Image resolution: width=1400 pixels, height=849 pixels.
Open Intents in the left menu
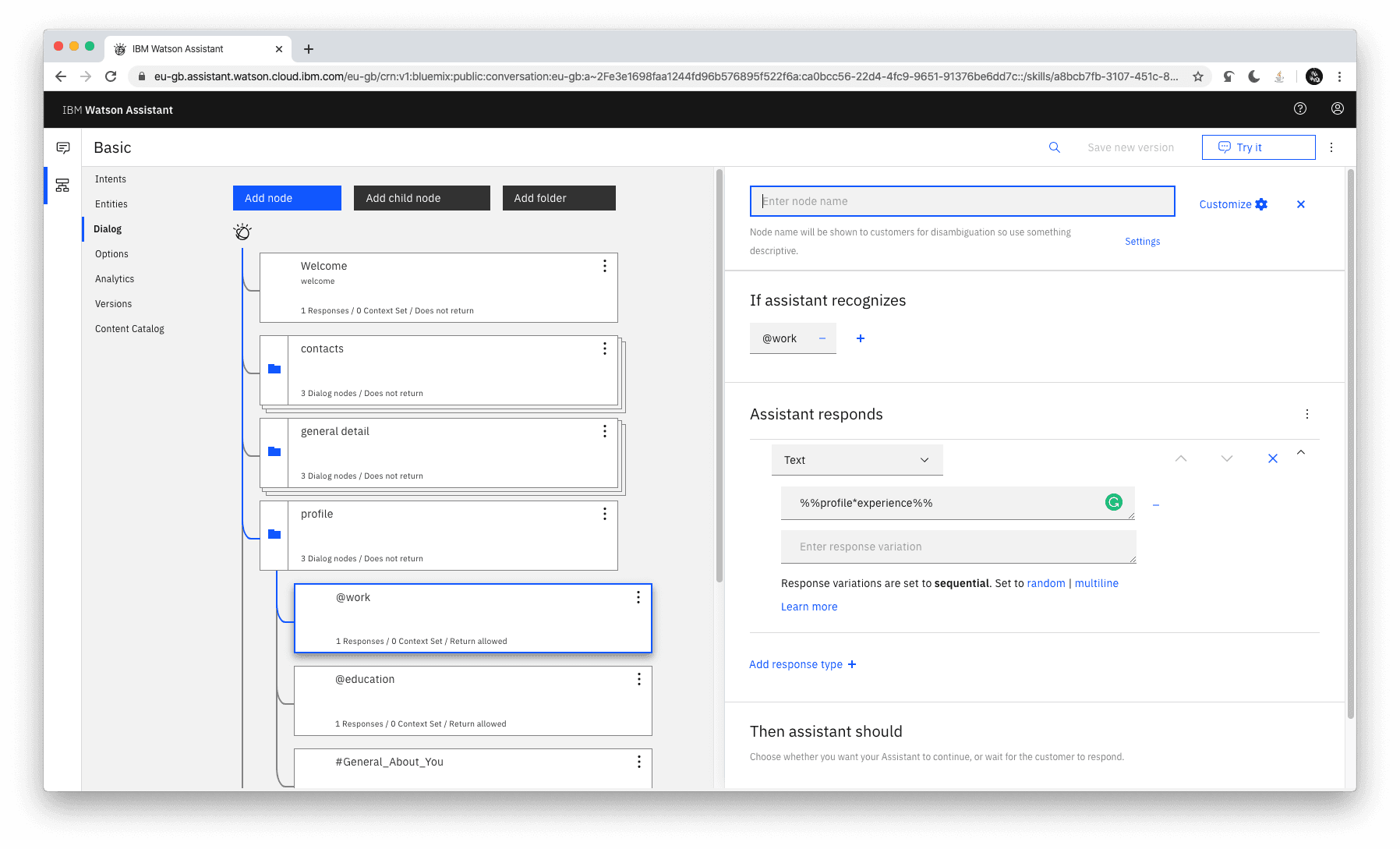tap(110, 179)
